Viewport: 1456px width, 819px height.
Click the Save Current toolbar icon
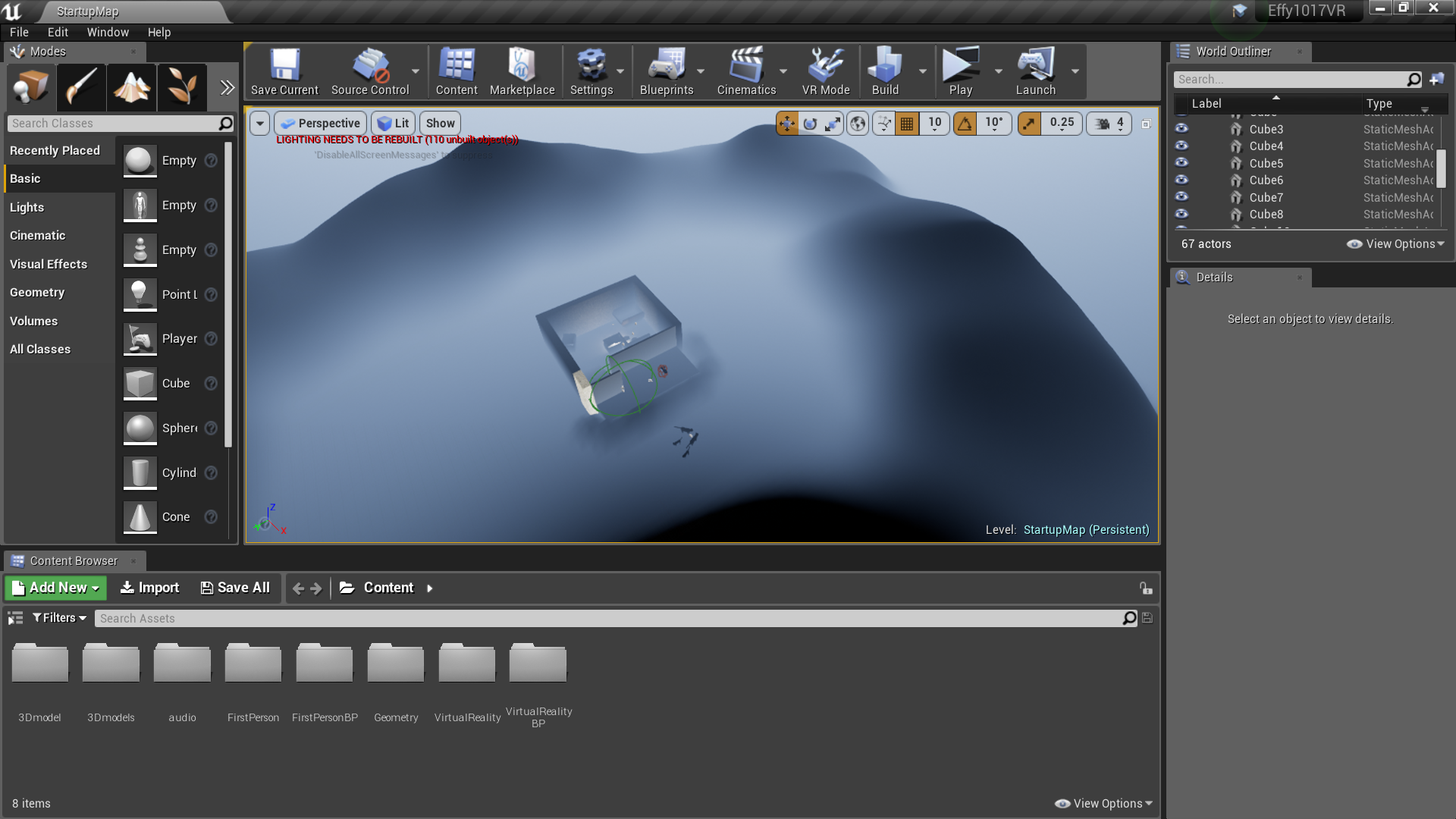(x=284, y=72)
